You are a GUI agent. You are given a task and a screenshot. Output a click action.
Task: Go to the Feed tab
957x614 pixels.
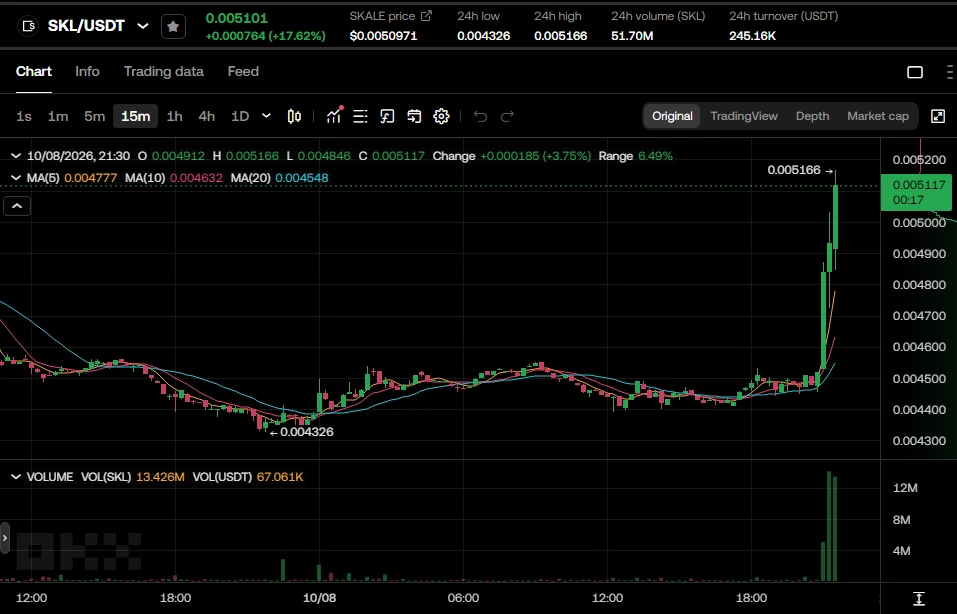pyautogui.click(x=243, y=71)
